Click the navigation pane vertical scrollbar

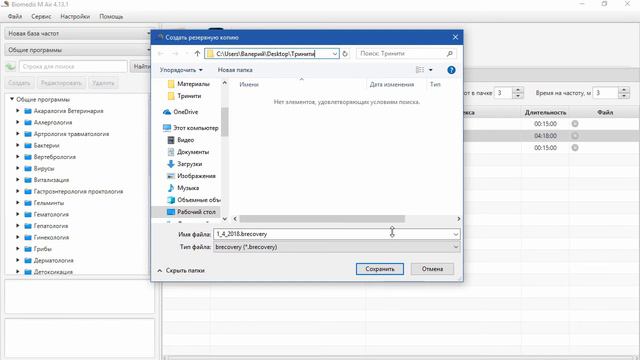[x=224, y=122]
